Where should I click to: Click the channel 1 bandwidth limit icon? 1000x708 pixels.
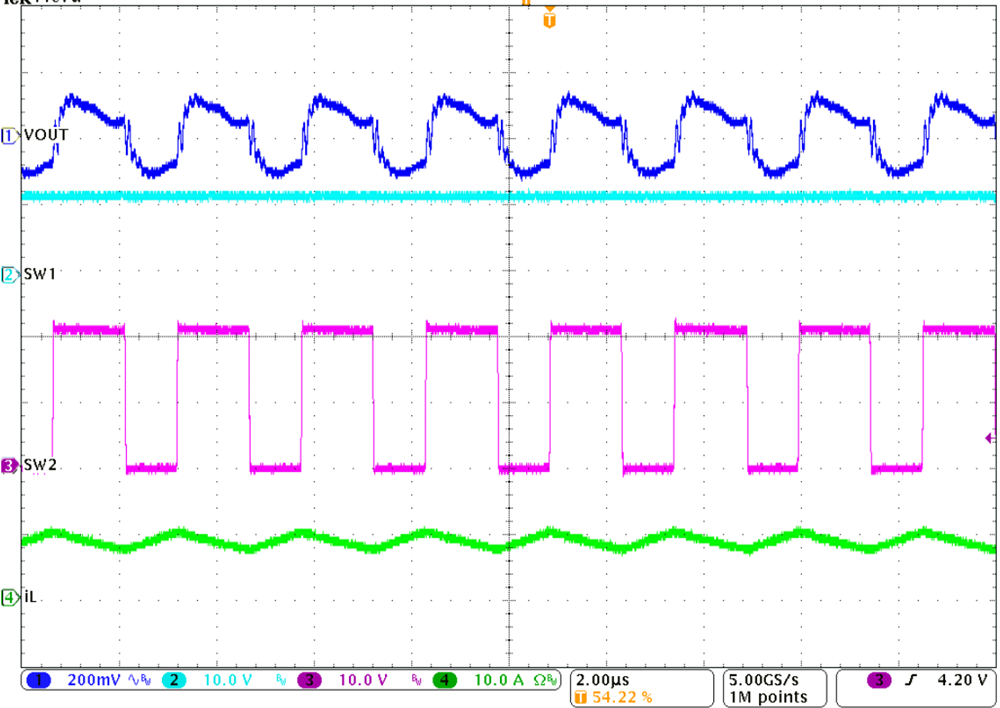coord(145,678)
